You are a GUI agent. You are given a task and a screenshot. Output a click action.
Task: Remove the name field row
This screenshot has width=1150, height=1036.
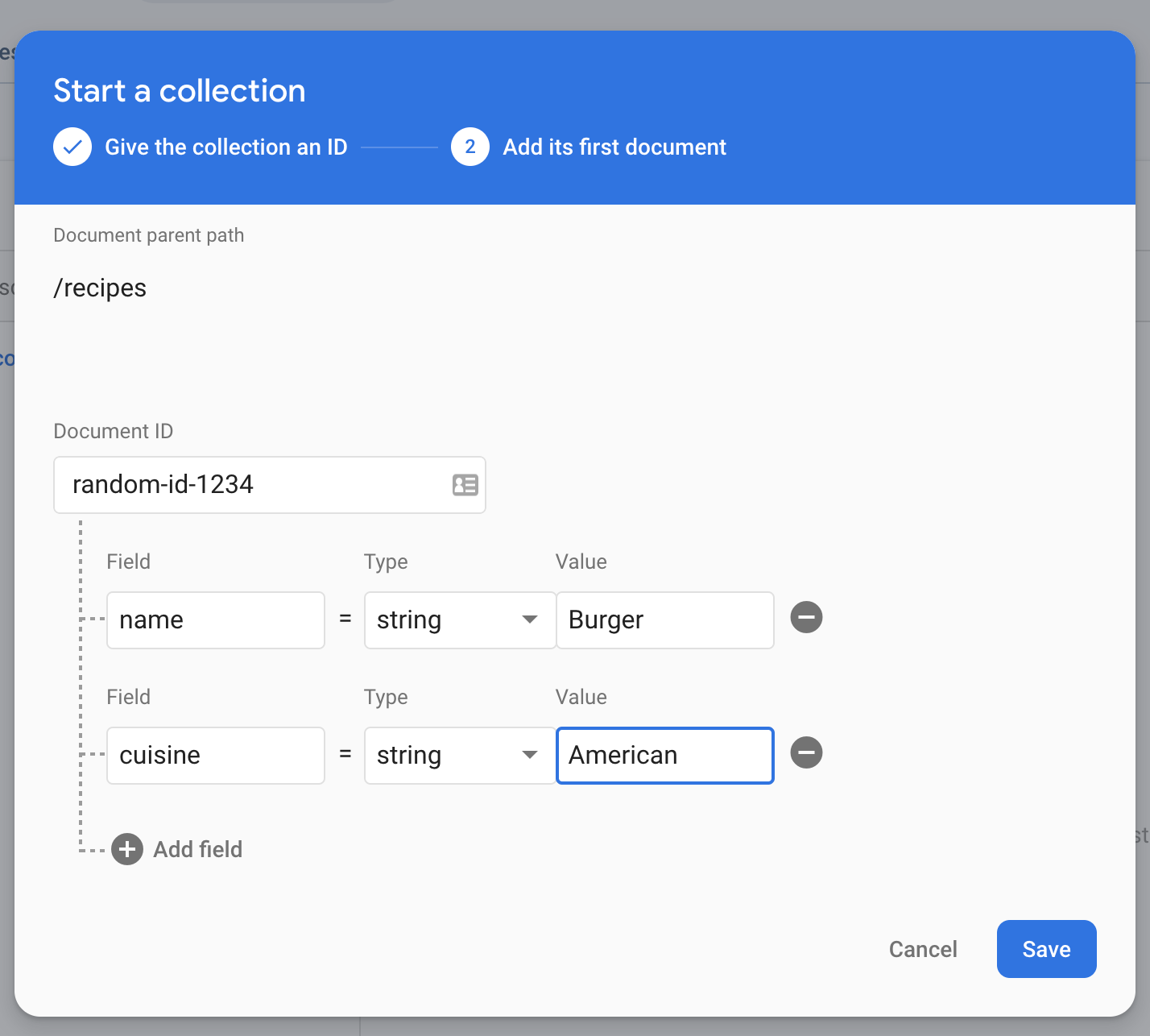pyautogui.click(x=806, y=618)
